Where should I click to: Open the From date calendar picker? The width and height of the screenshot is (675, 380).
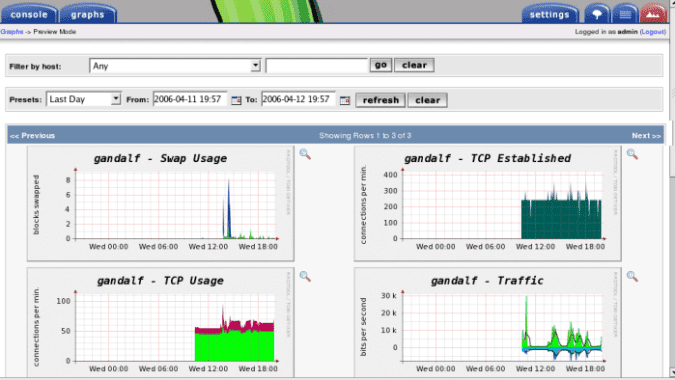[x=236, y=100]
